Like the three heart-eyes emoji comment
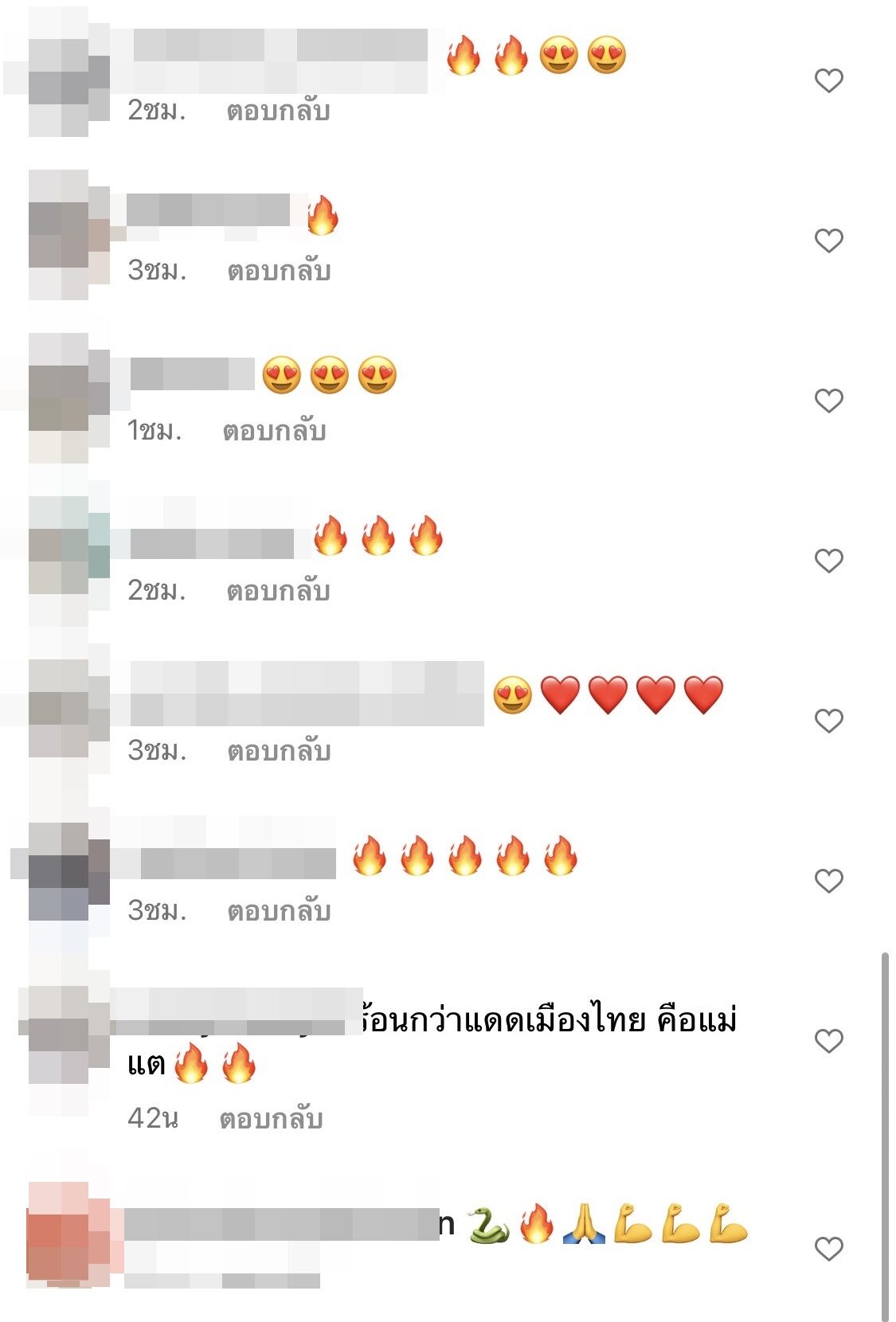This screenshot has width=896, height=1322. 828,401
